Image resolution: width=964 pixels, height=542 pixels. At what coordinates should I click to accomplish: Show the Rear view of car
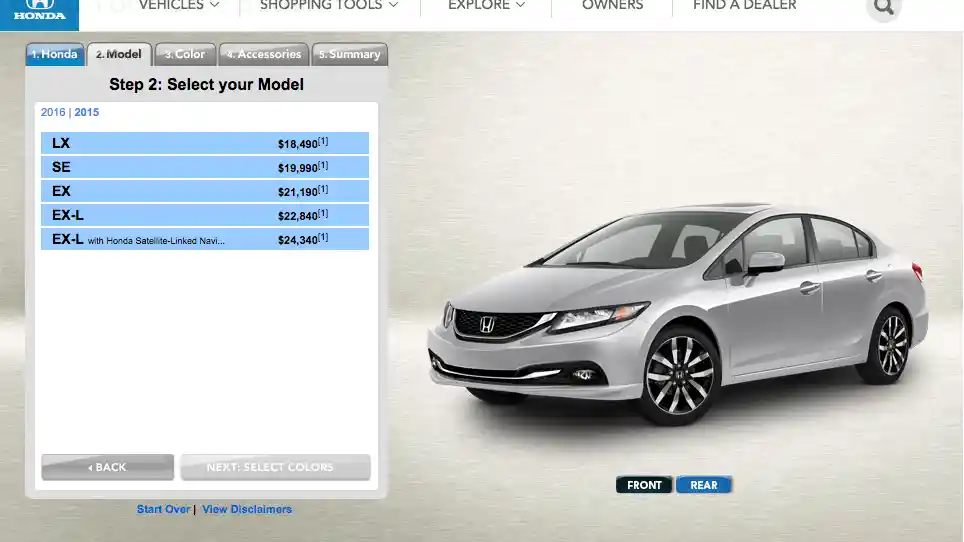click(x=704, y=485)
